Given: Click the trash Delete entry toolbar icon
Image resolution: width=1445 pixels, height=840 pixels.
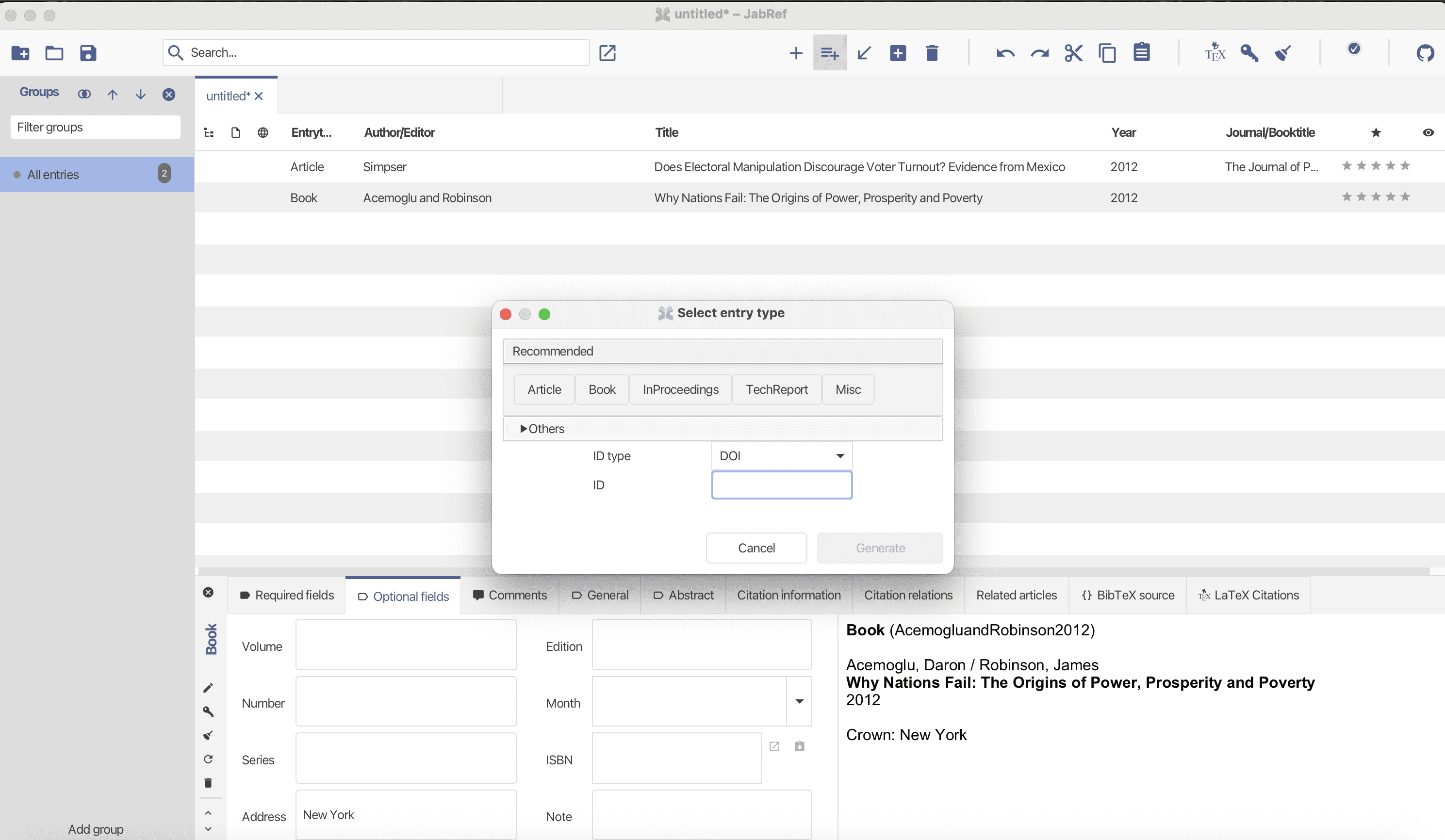Looking at the screenshot, I should point(932,53).
